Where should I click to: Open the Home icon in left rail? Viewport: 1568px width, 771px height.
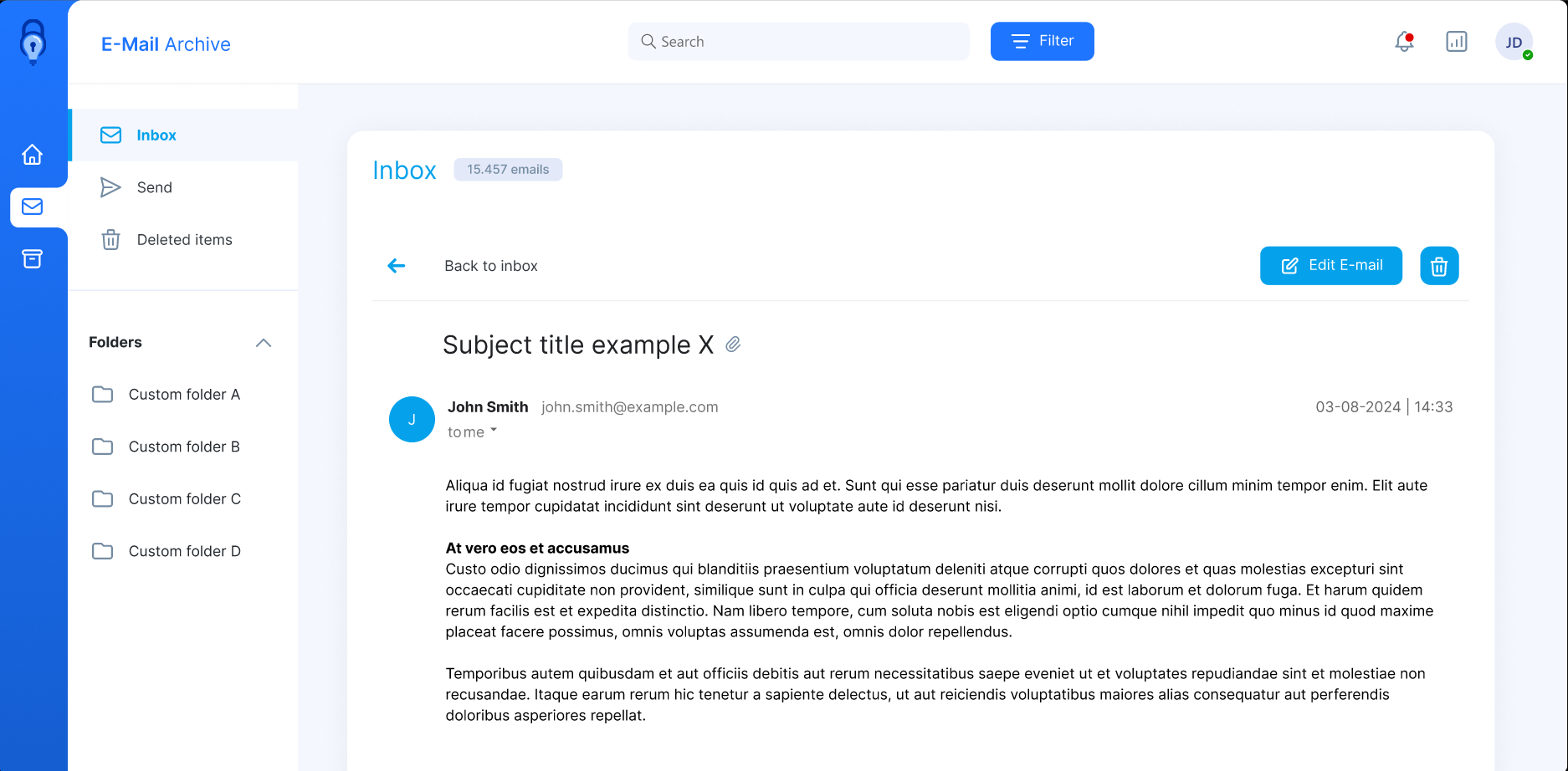33,155
